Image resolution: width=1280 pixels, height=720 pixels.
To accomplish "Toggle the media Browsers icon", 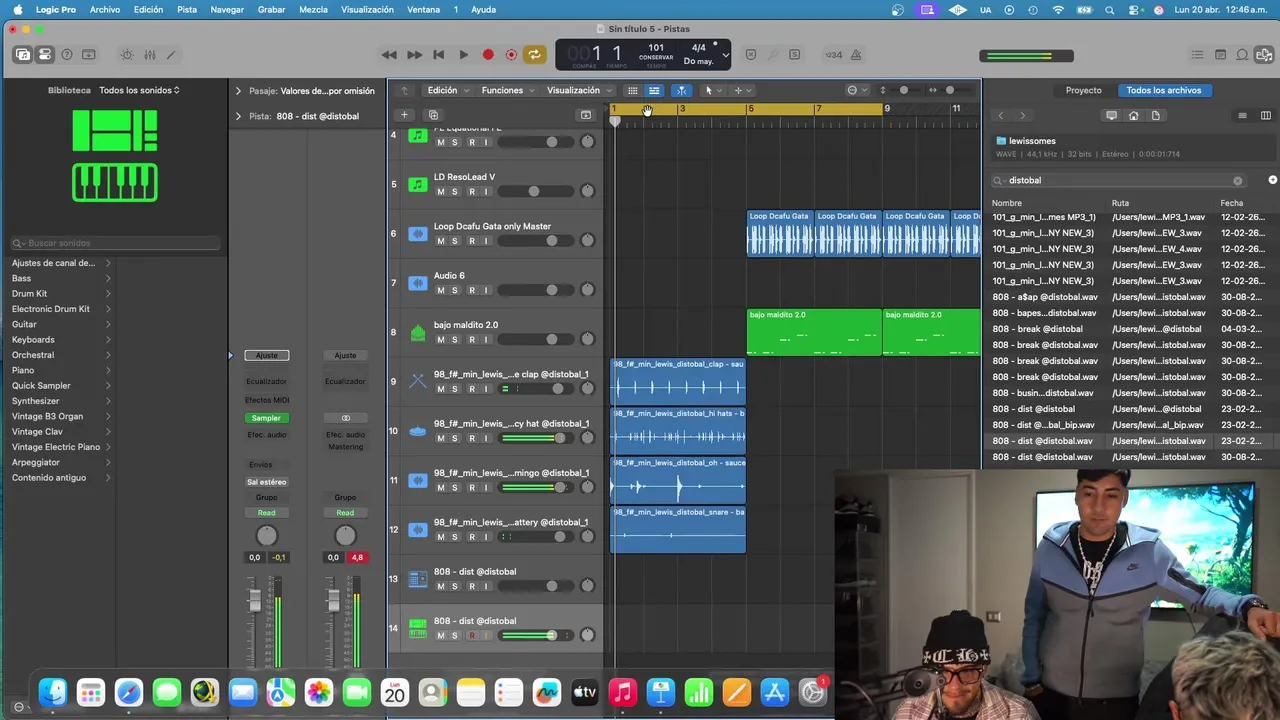I will pyautogui.click(x=1263, y=55).
